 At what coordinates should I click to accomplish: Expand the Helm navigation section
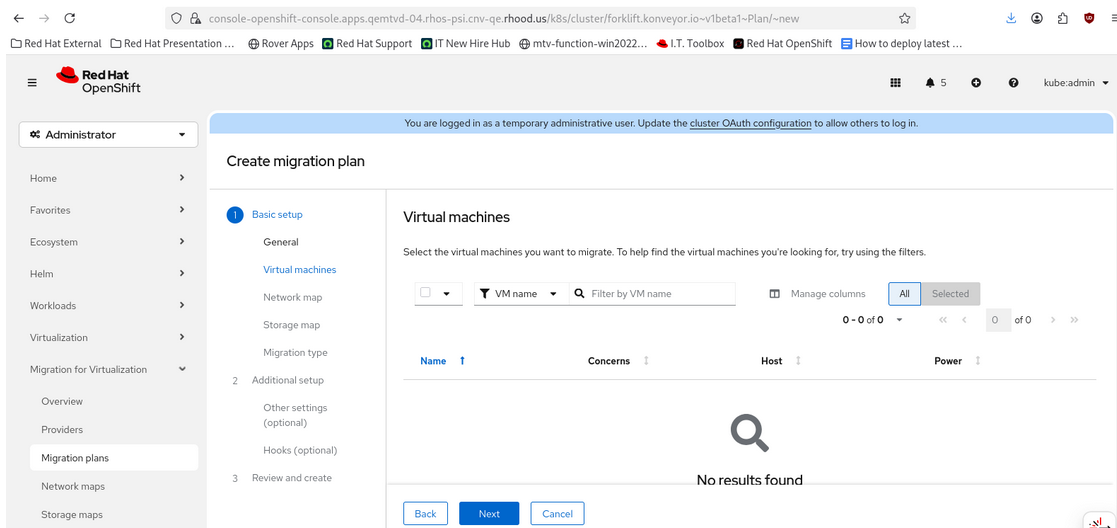point(108,274)
